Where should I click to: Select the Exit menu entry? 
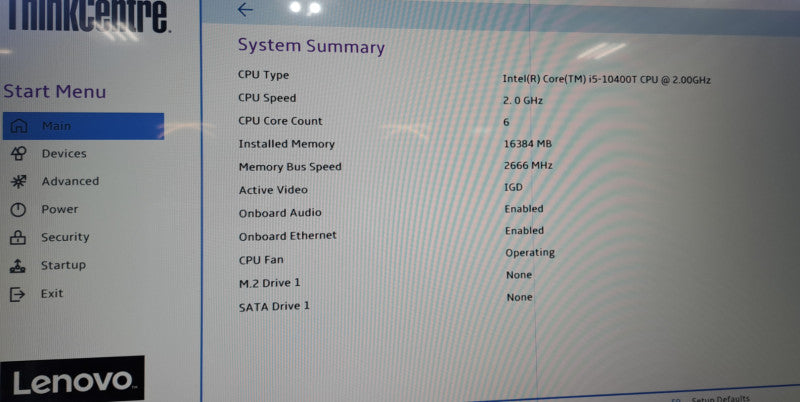click(52, 293)
